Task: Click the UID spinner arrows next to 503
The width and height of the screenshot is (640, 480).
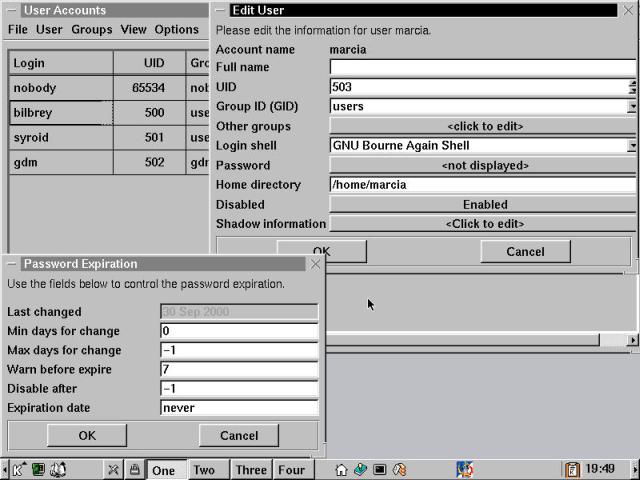Action: [x=632, y=87]
